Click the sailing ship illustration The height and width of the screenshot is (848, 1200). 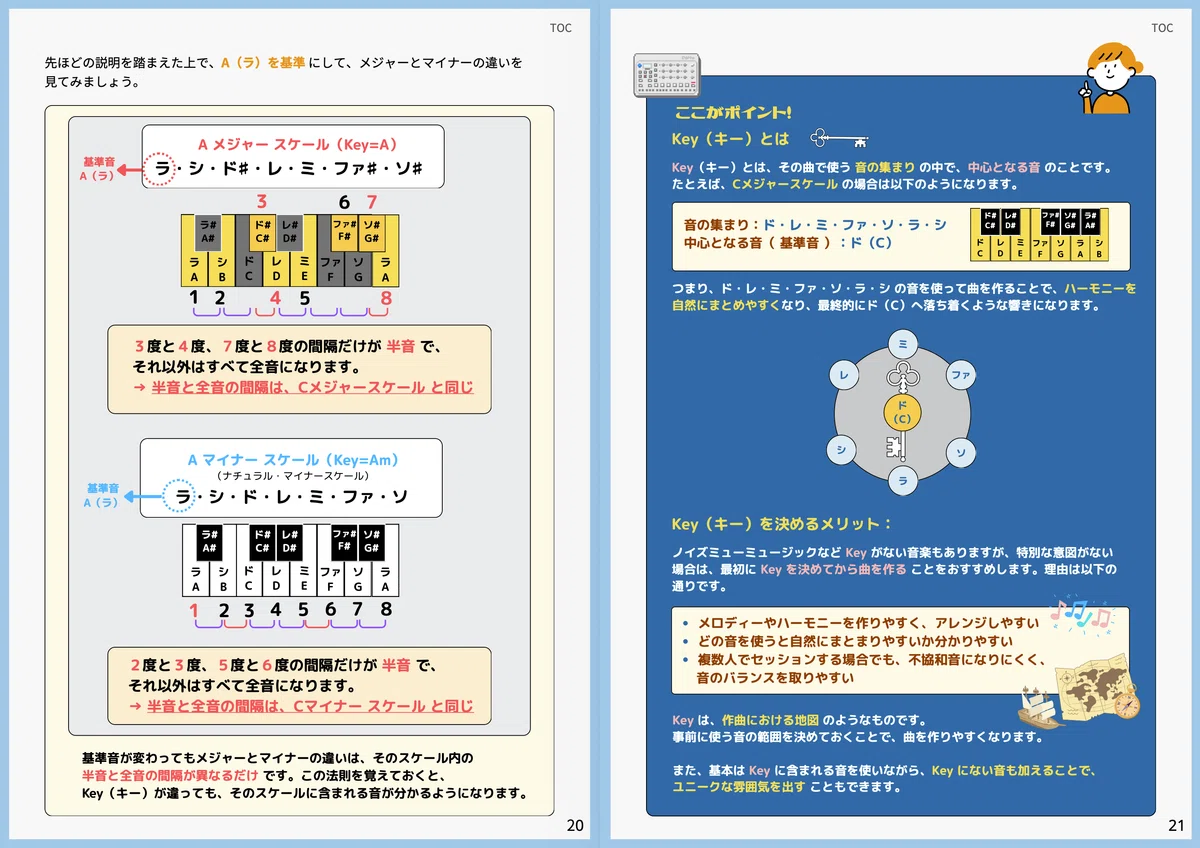pyautogui.click(x=1040, y=707)
